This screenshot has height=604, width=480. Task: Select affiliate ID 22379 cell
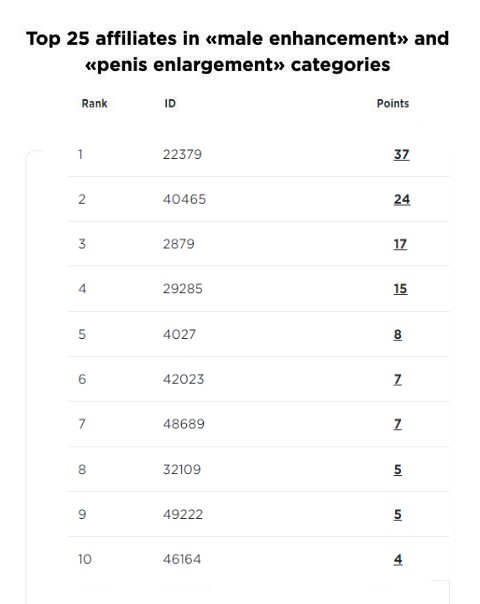(182, 154)
